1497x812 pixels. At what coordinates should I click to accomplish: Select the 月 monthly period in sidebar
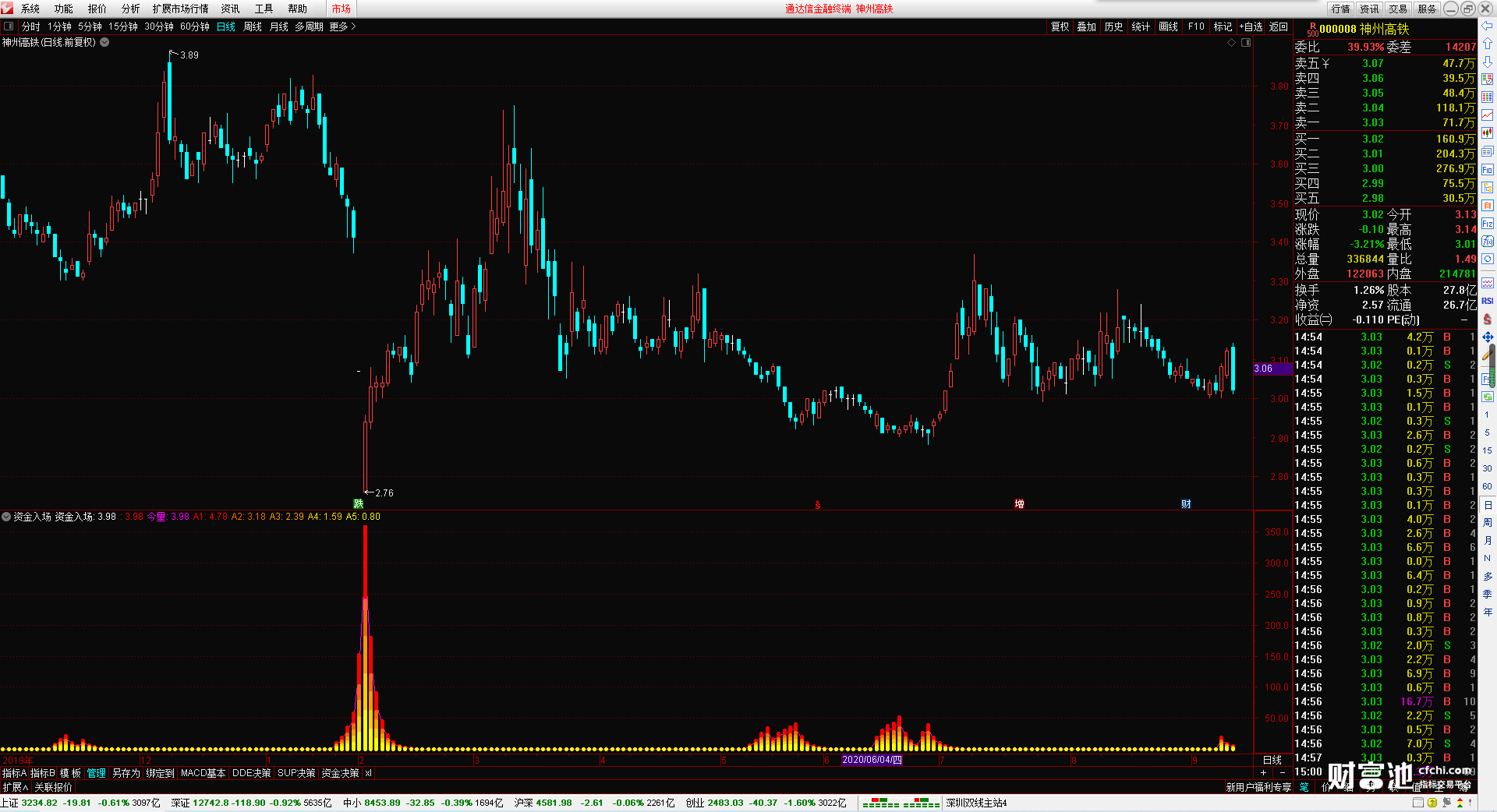(x=1487, y=540)
